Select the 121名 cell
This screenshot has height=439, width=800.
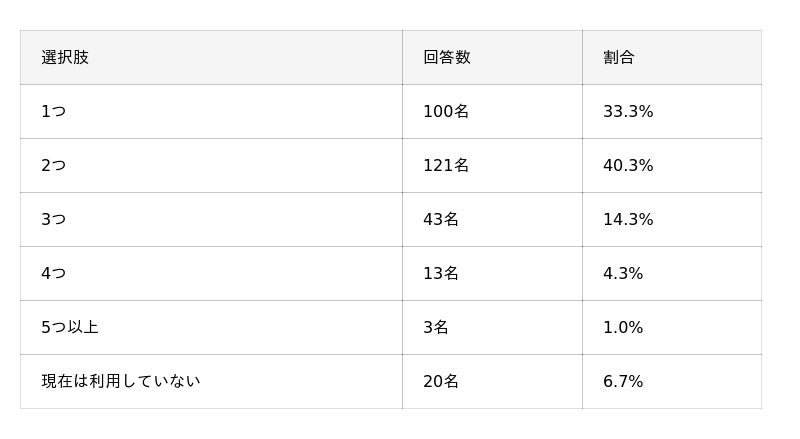446,165
